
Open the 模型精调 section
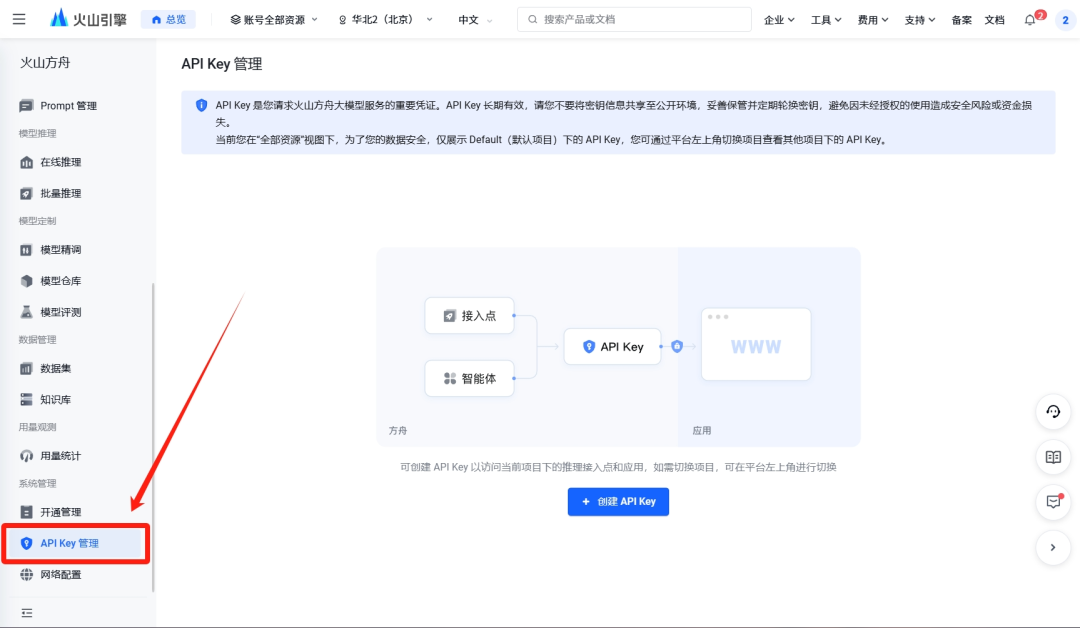61,249
